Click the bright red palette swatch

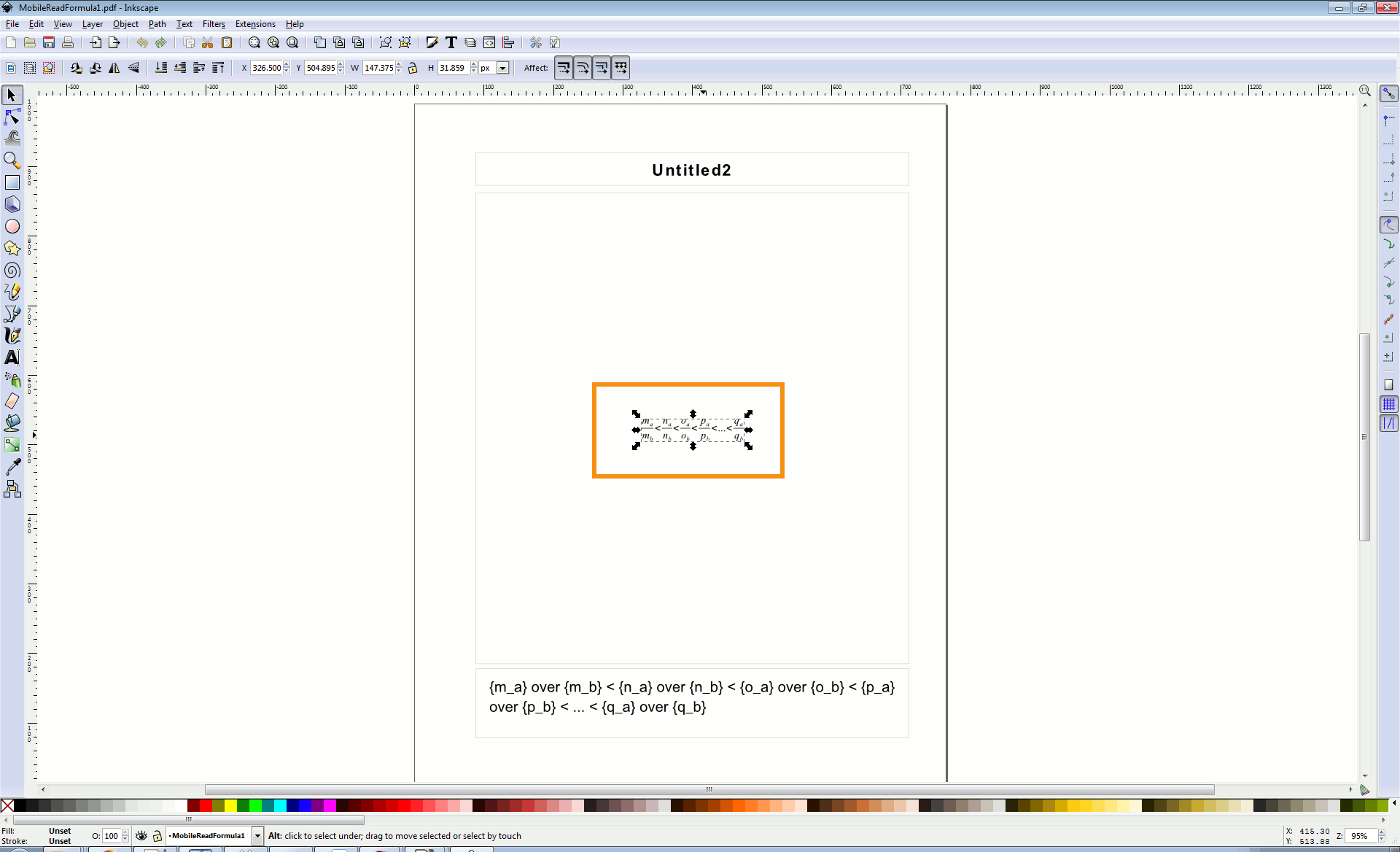point(206,805)
